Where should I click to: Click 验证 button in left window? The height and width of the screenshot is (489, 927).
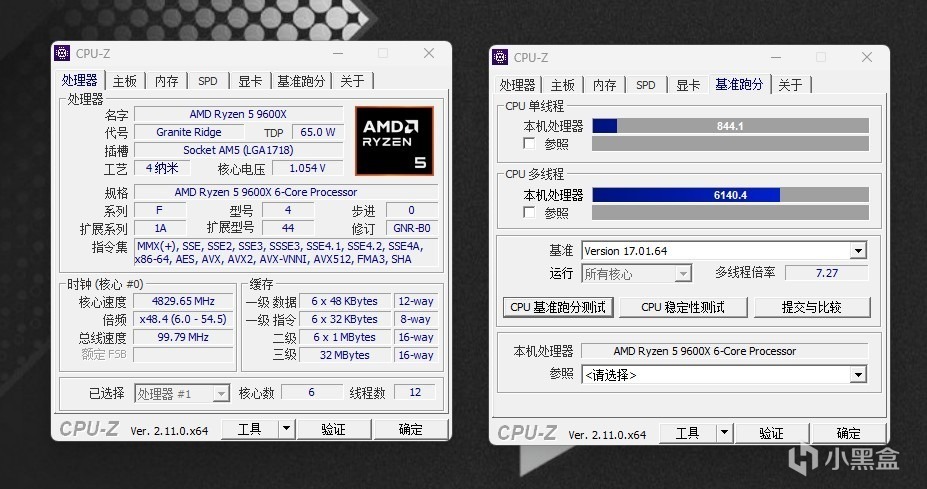(333, 429)
